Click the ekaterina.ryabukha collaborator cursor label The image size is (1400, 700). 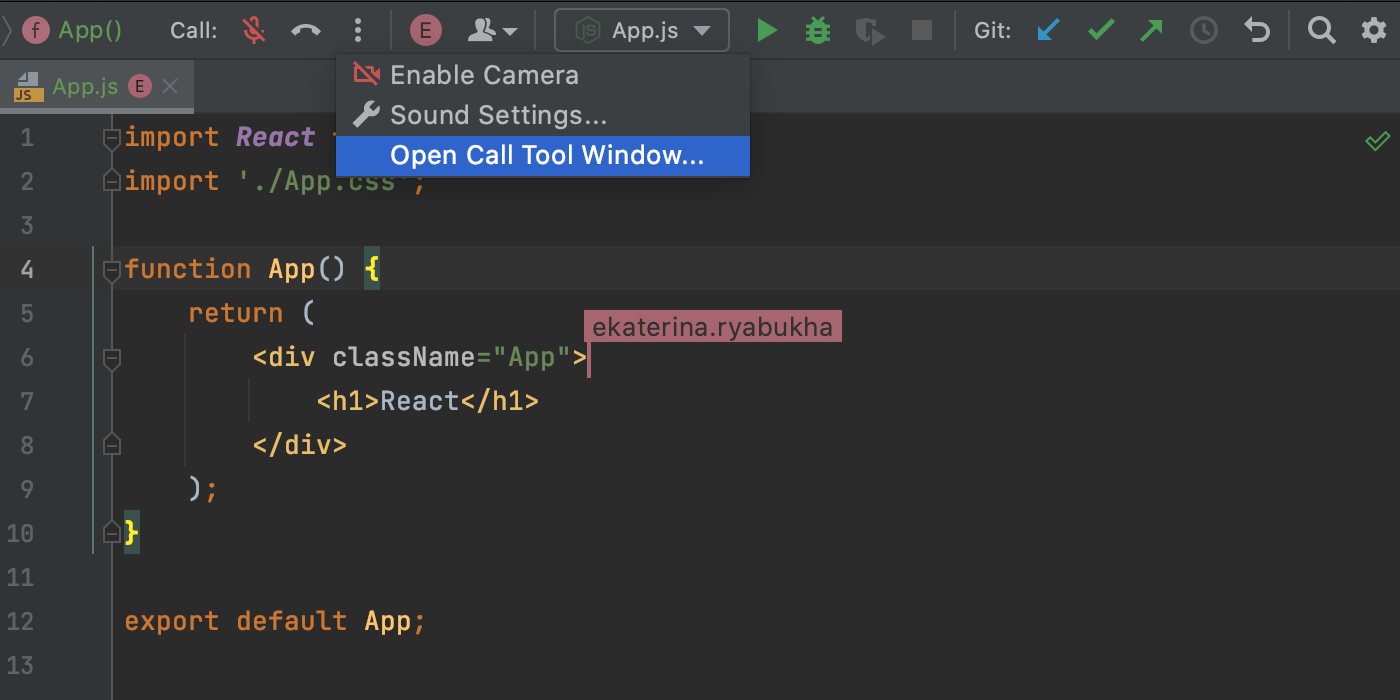(x=713, y=327)
